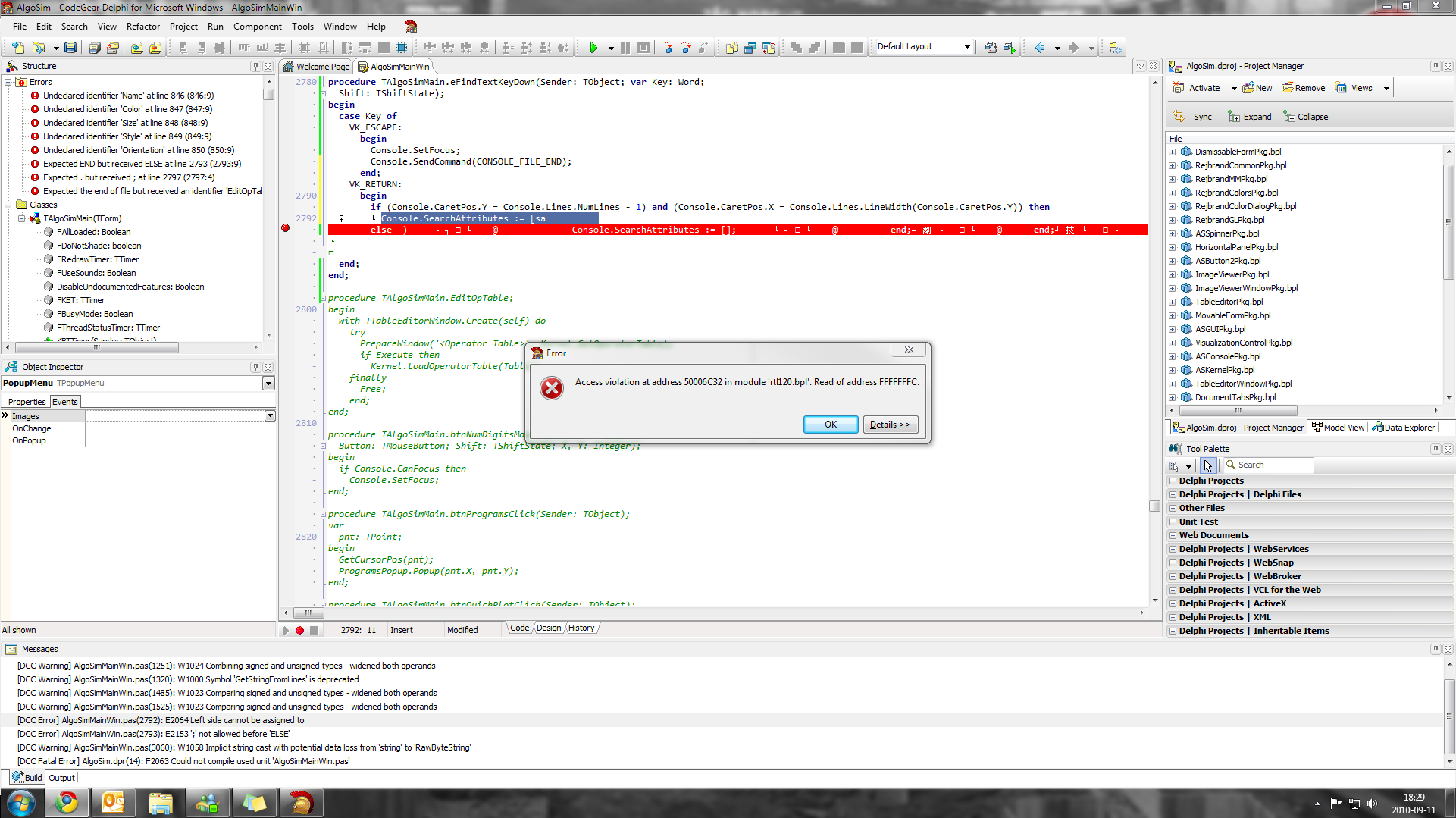Click Toggle Form/Unit toolbar icon
This screenshot has height=818, width=1456.
(768, 48)
